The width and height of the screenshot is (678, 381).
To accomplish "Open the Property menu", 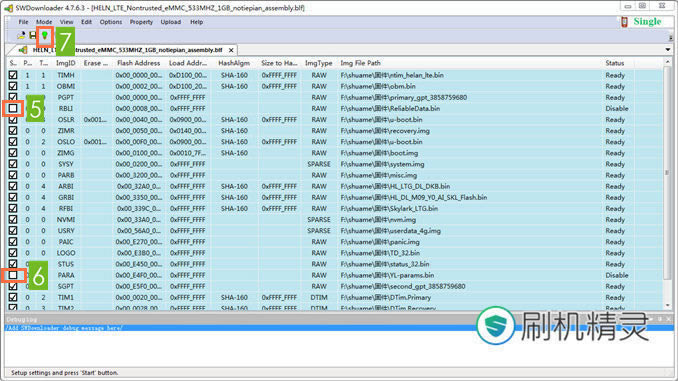I will click(141, 22).
